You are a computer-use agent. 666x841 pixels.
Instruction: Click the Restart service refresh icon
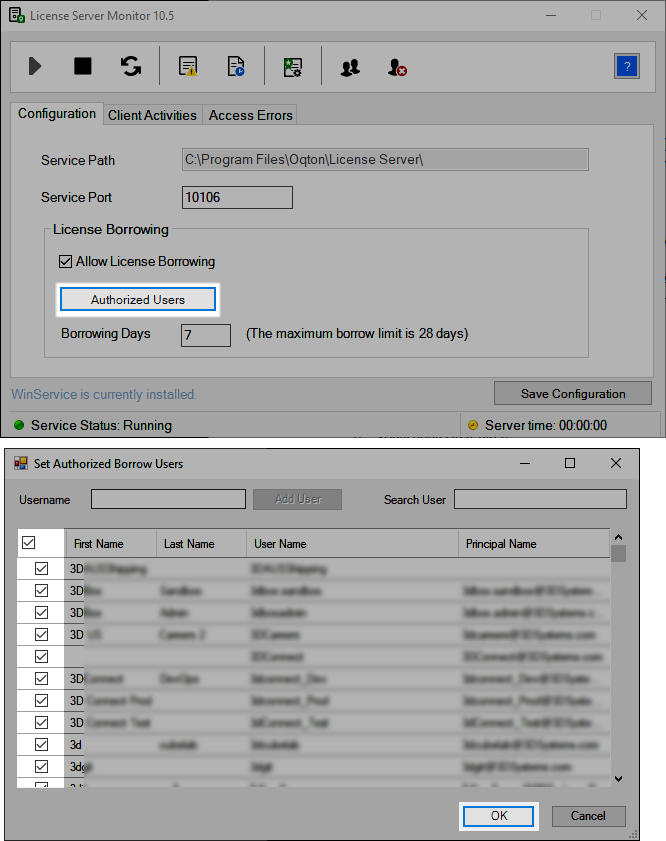(131, 67)
